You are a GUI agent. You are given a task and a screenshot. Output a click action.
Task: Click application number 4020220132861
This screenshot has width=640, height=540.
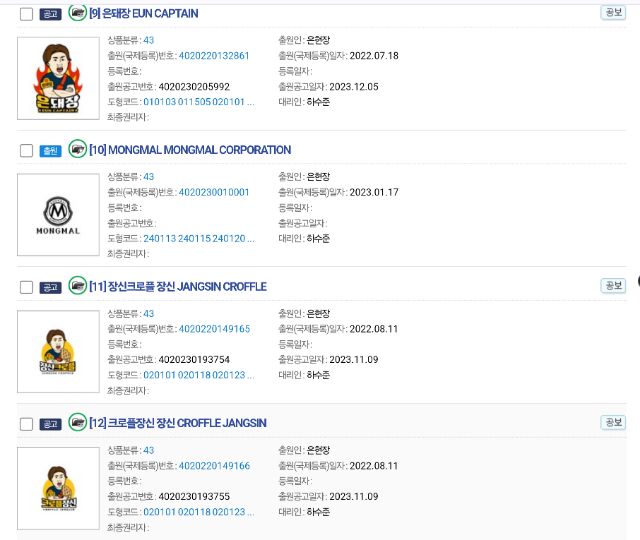(214, 56)
